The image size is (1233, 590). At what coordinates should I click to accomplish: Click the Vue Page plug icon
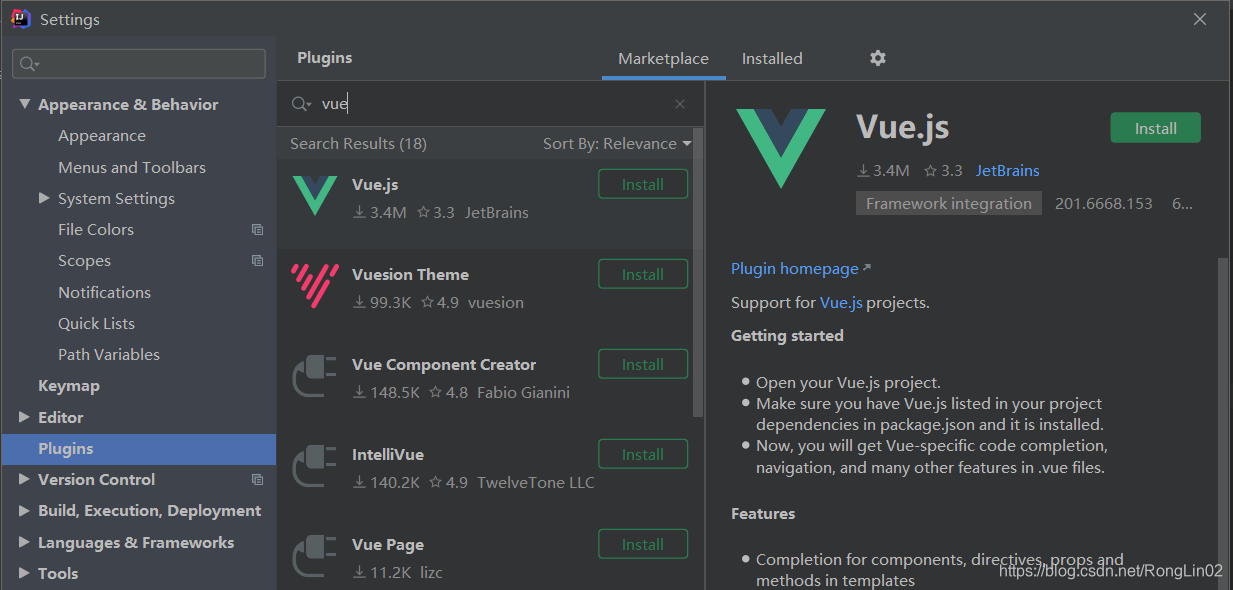pos(315,556)
